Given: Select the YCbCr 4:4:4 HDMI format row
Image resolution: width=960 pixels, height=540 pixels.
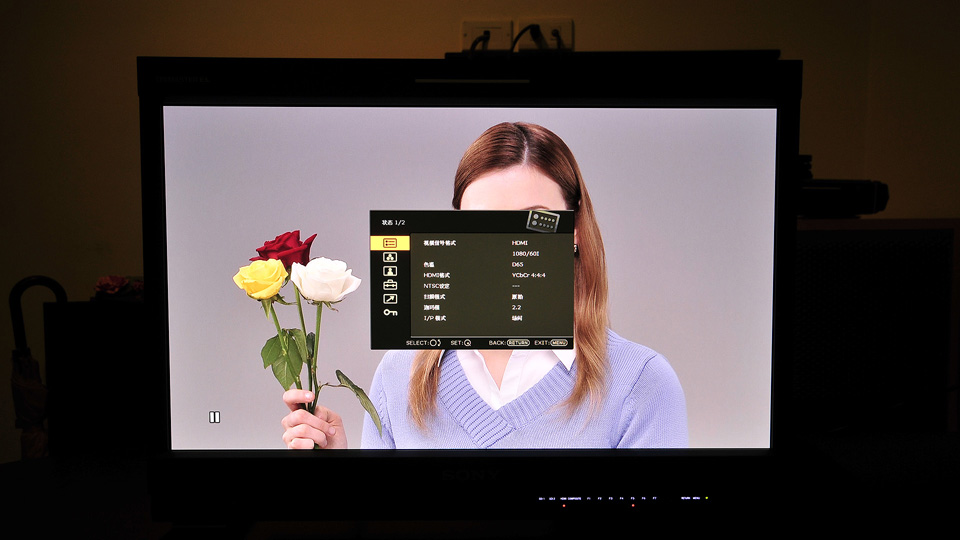Looking at the screenshot, I should pos(484,276).
